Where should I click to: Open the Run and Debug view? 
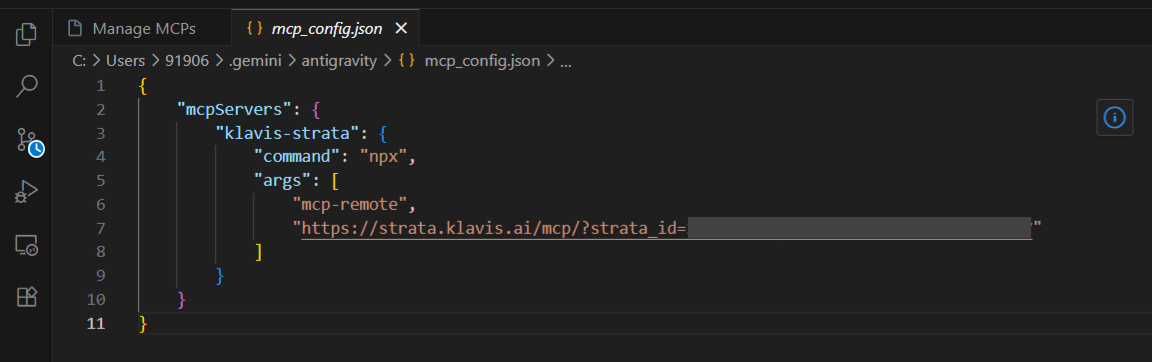(26, 192)
